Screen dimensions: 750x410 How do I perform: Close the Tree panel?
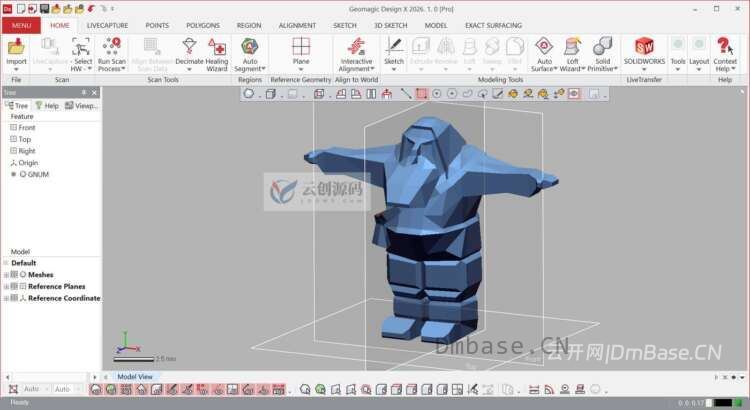(x=94, y=92)
